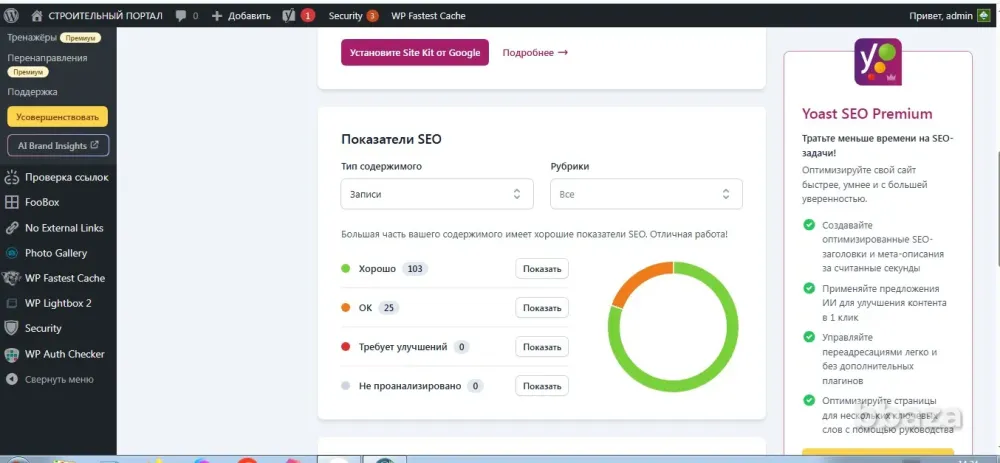Open the comments bubble icon in admin bar
The width and height of the screenshot is (1000, 463).
(181, 16)
